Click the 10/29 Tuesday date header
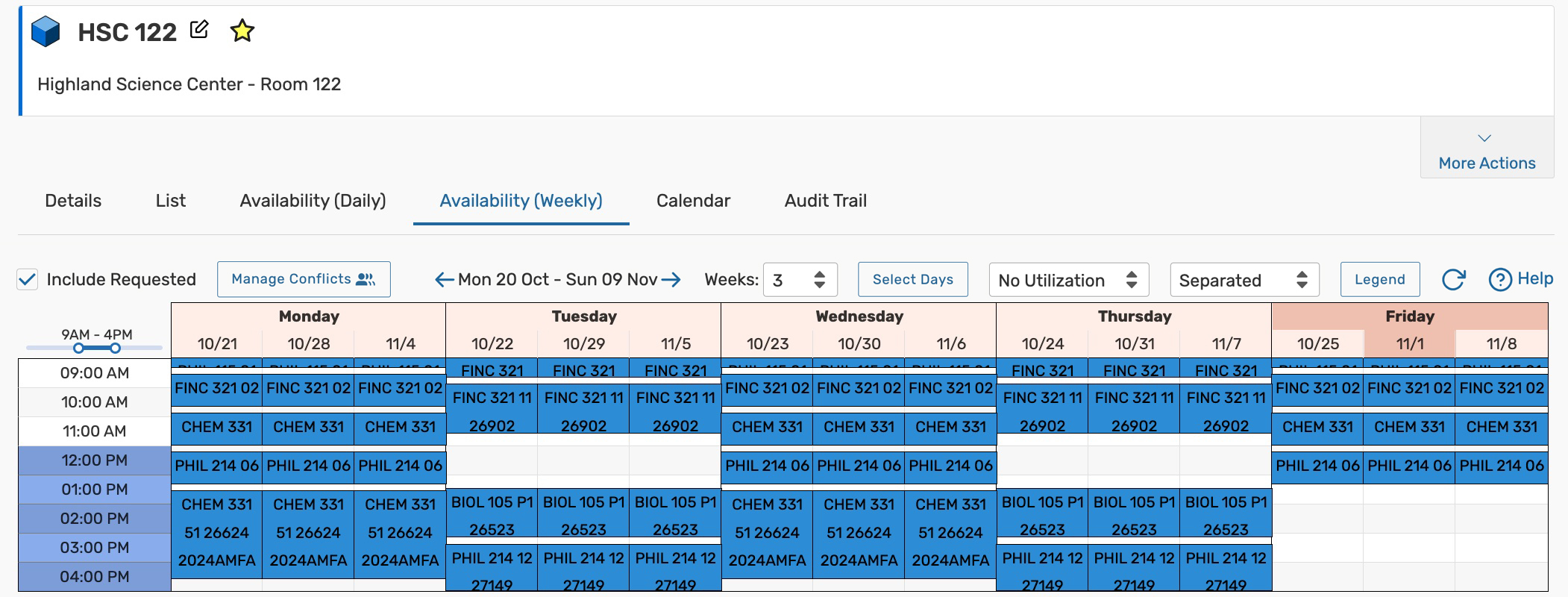Viewport: 1568px width, 597px height. (x=584, y=344)
